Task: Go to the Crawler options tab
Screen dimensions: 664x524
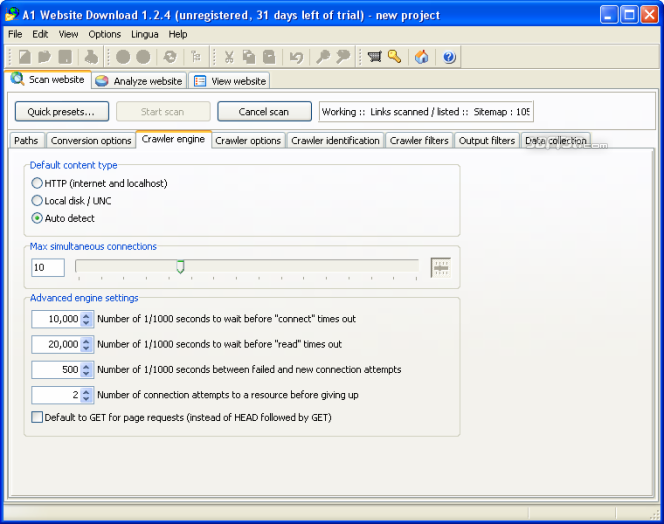Action: coord(248,141)
